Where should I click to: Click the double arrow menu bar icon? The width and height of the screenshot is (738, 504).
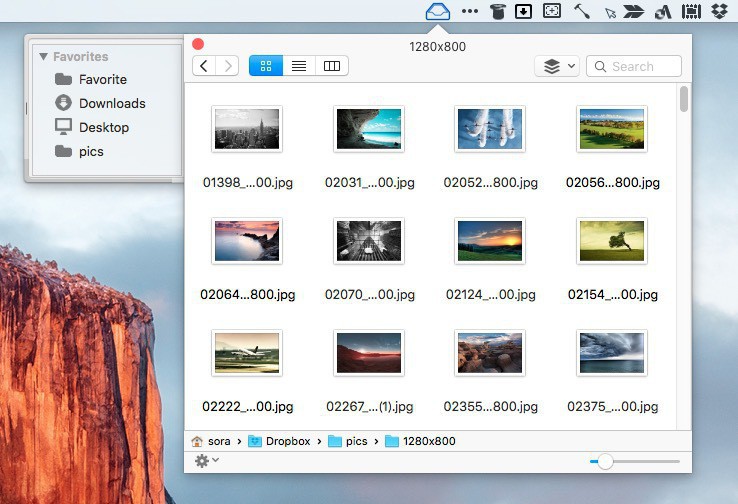pos(634,11)
